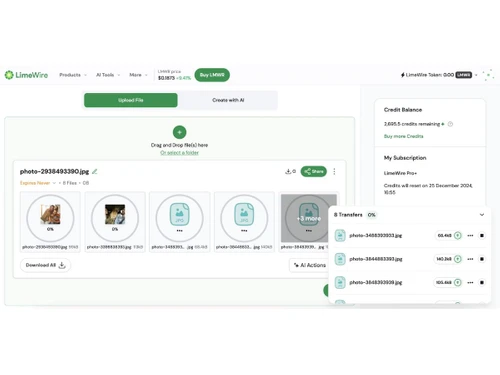
Task: Open the three-dot menu next to Share
Action: point(334,171)
